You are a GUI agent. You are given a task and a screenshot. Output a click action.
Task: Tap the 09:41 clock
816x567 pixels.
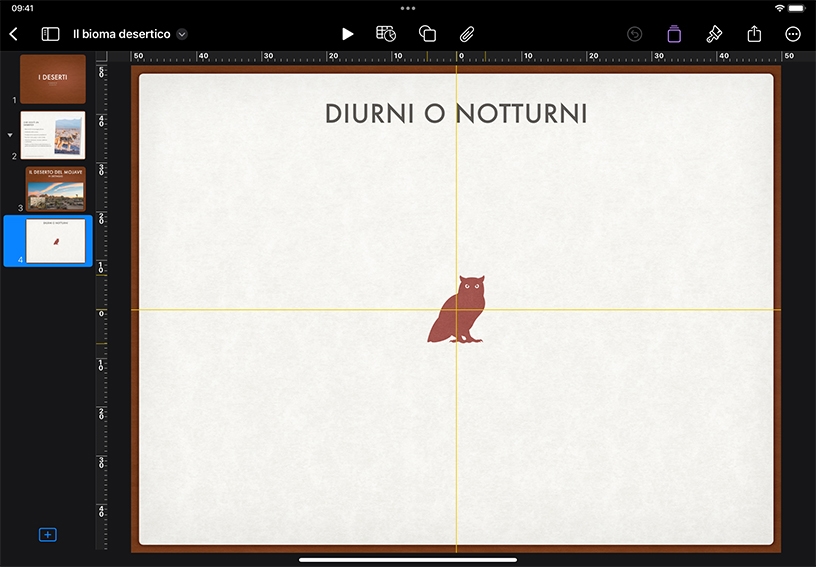pos(22,8)
